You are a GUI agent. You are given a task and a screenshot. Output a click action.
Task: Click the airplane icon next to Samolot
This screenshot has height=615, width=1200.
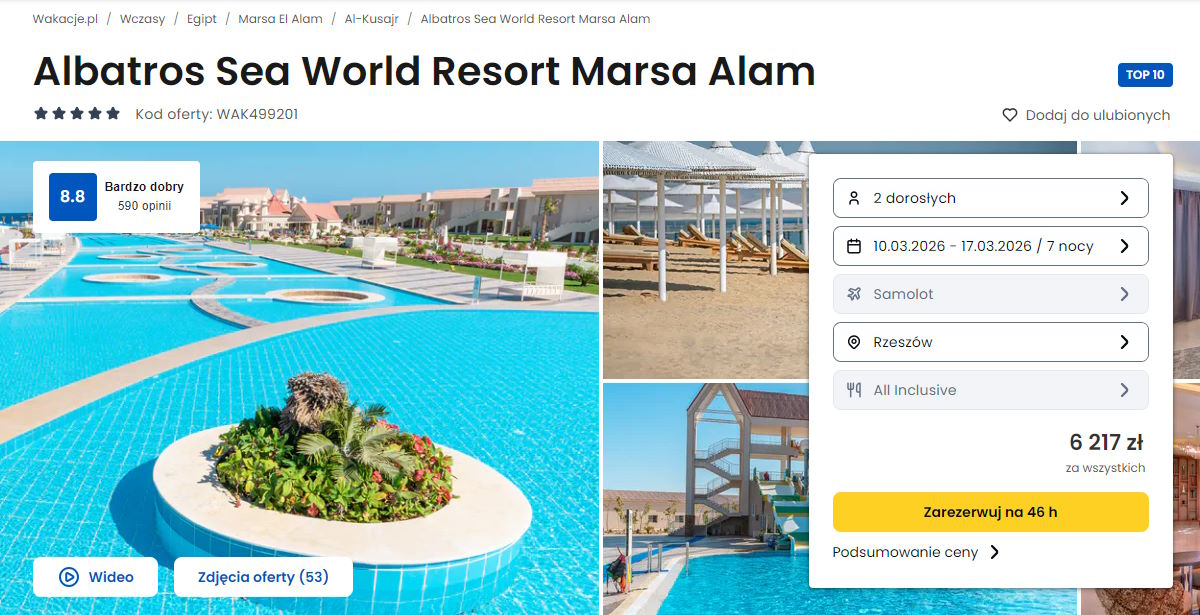(x=853, y=294)
